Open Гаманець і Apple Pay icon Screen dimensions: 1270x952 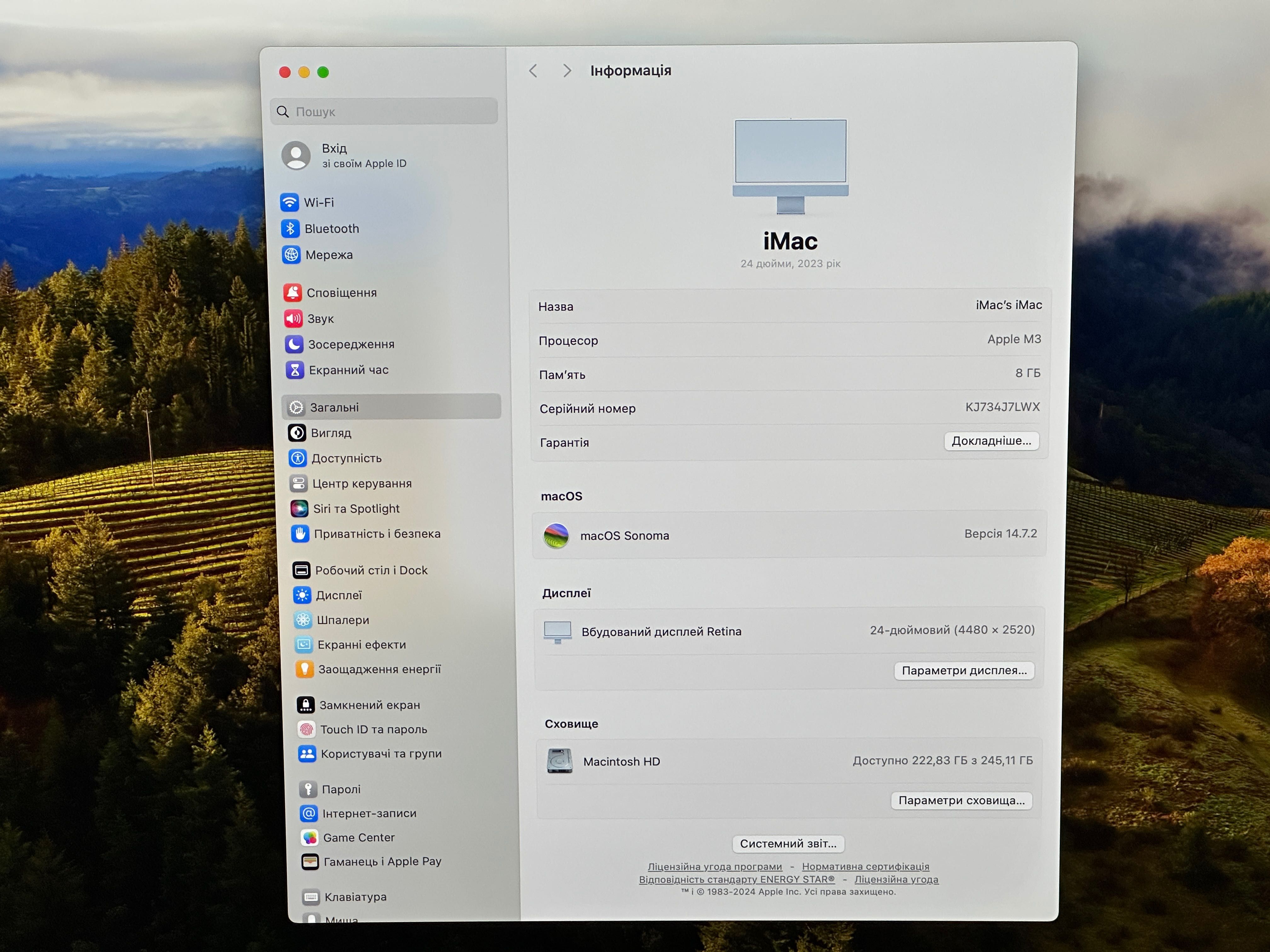[311, 861]
